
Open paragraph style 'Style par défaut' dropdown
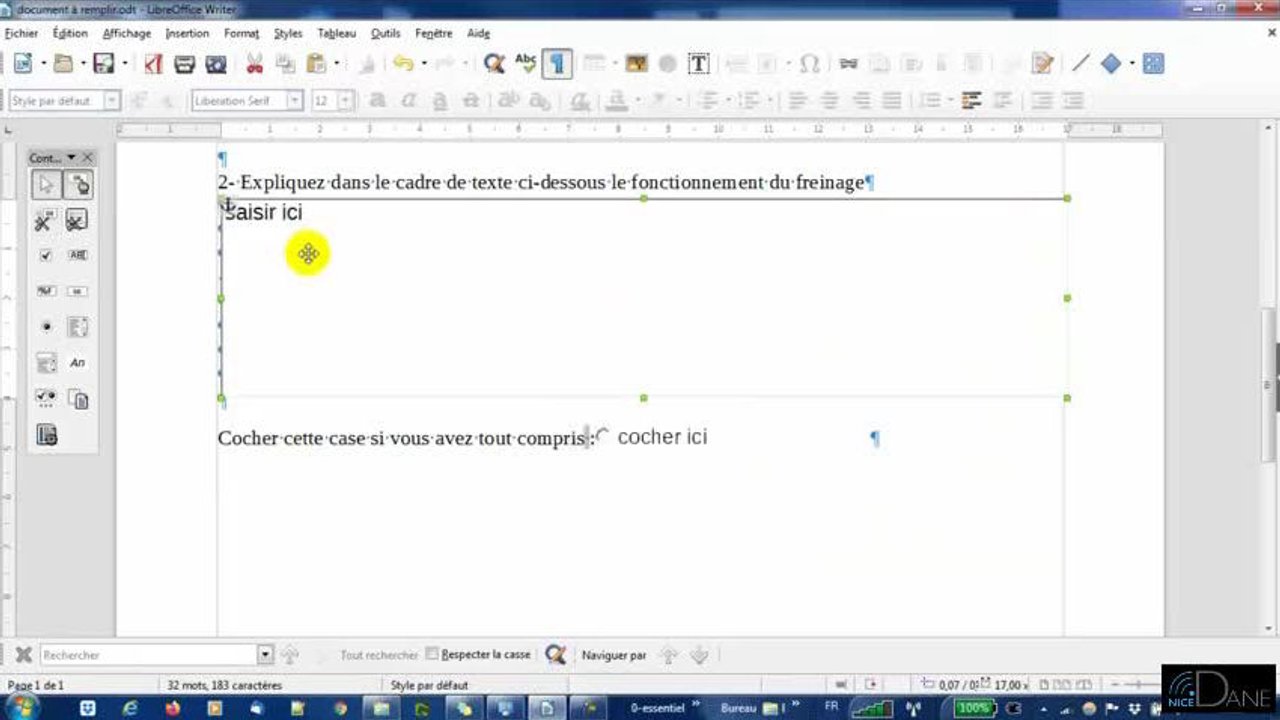[x=112, y=101]
